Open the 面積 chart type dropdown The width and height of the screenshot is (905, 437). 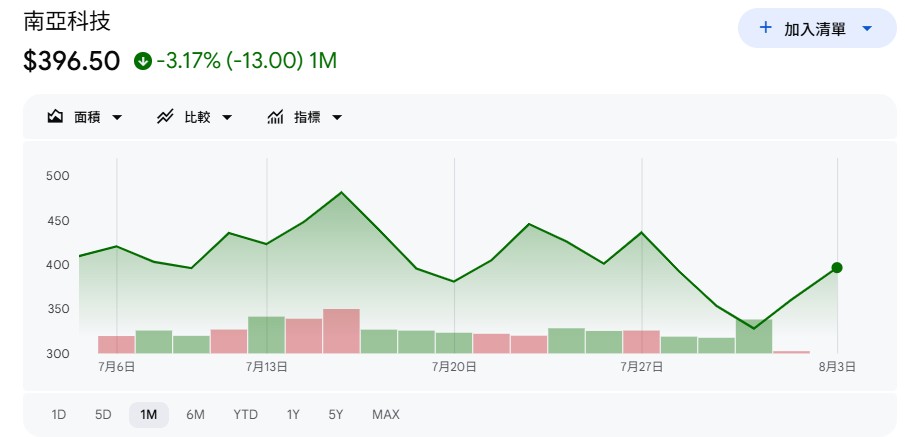(85, 117)
